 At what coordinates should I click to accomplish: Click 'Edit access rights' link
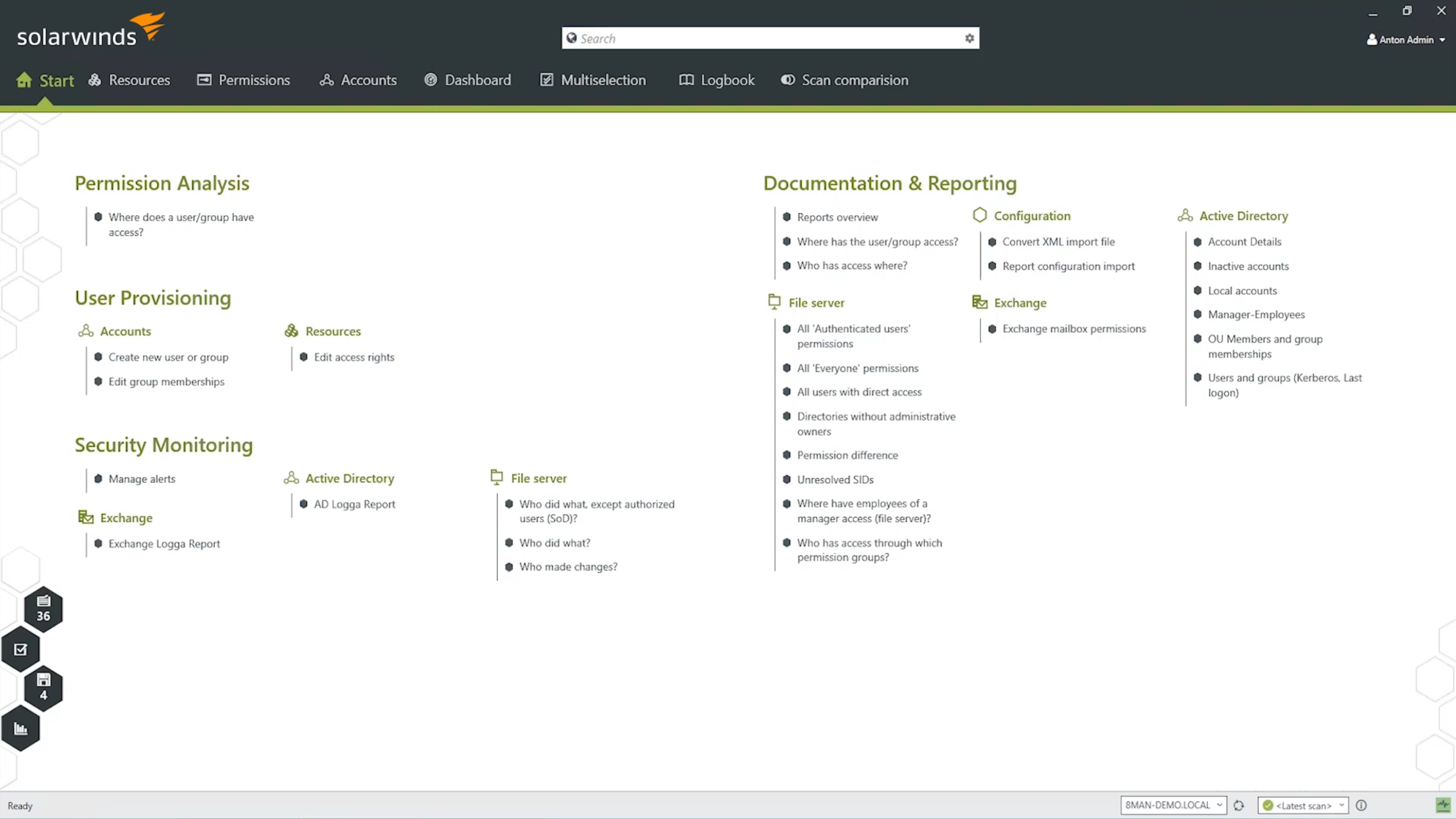(354, 357)
